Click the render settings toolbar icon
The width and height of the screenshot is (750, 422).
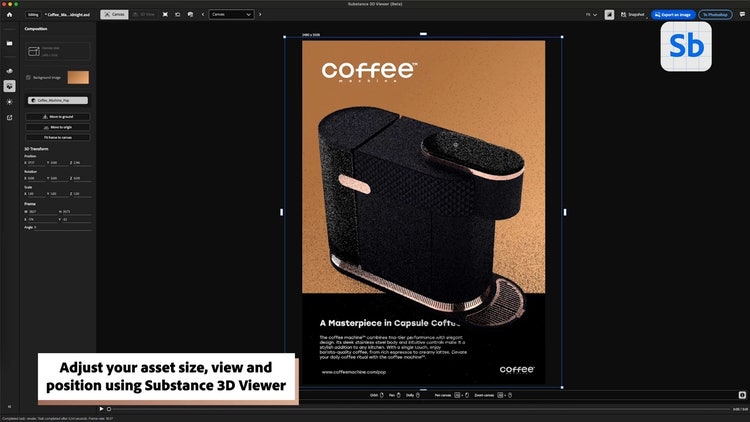(190, 14)
